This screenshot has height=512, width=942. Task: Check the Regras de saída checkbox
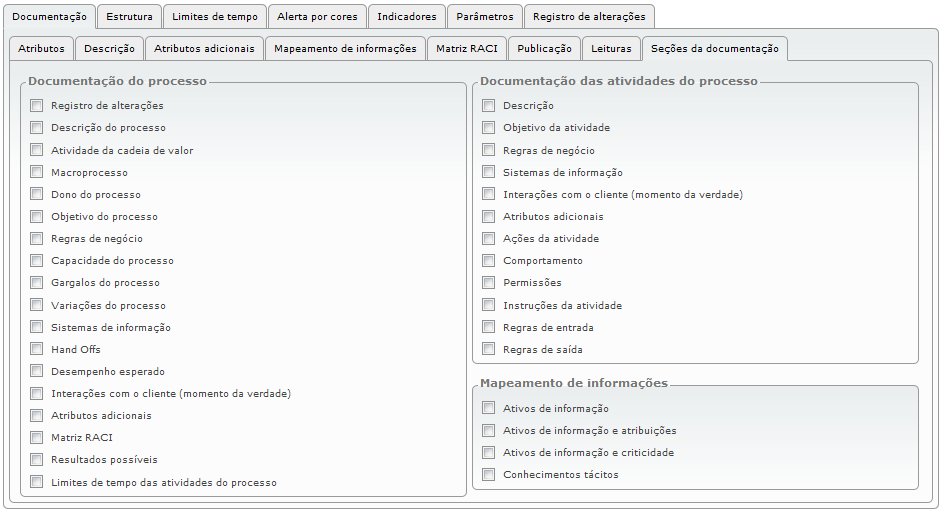click(488, 349)
